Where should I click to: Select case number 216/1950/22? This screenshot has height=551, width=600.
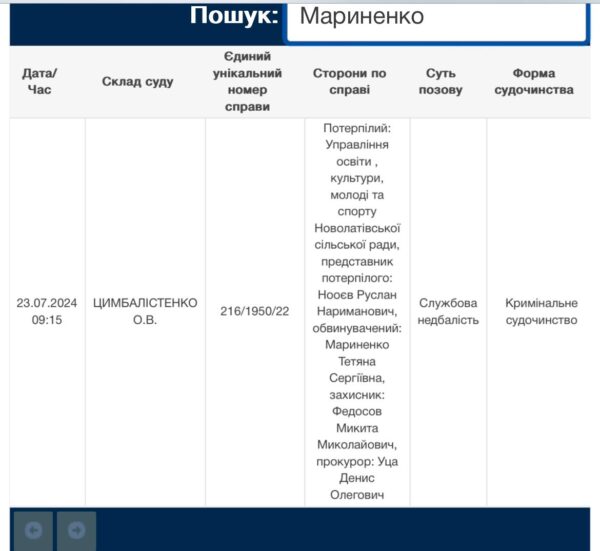[255, 311]
